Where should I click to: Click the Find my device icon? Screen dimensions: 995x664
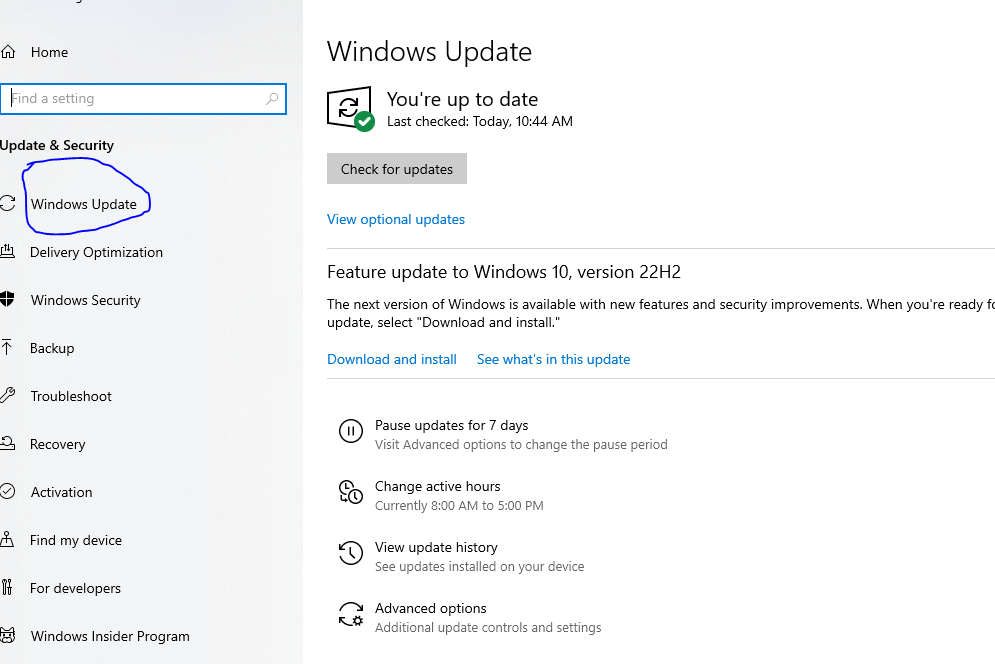[7, 540]
